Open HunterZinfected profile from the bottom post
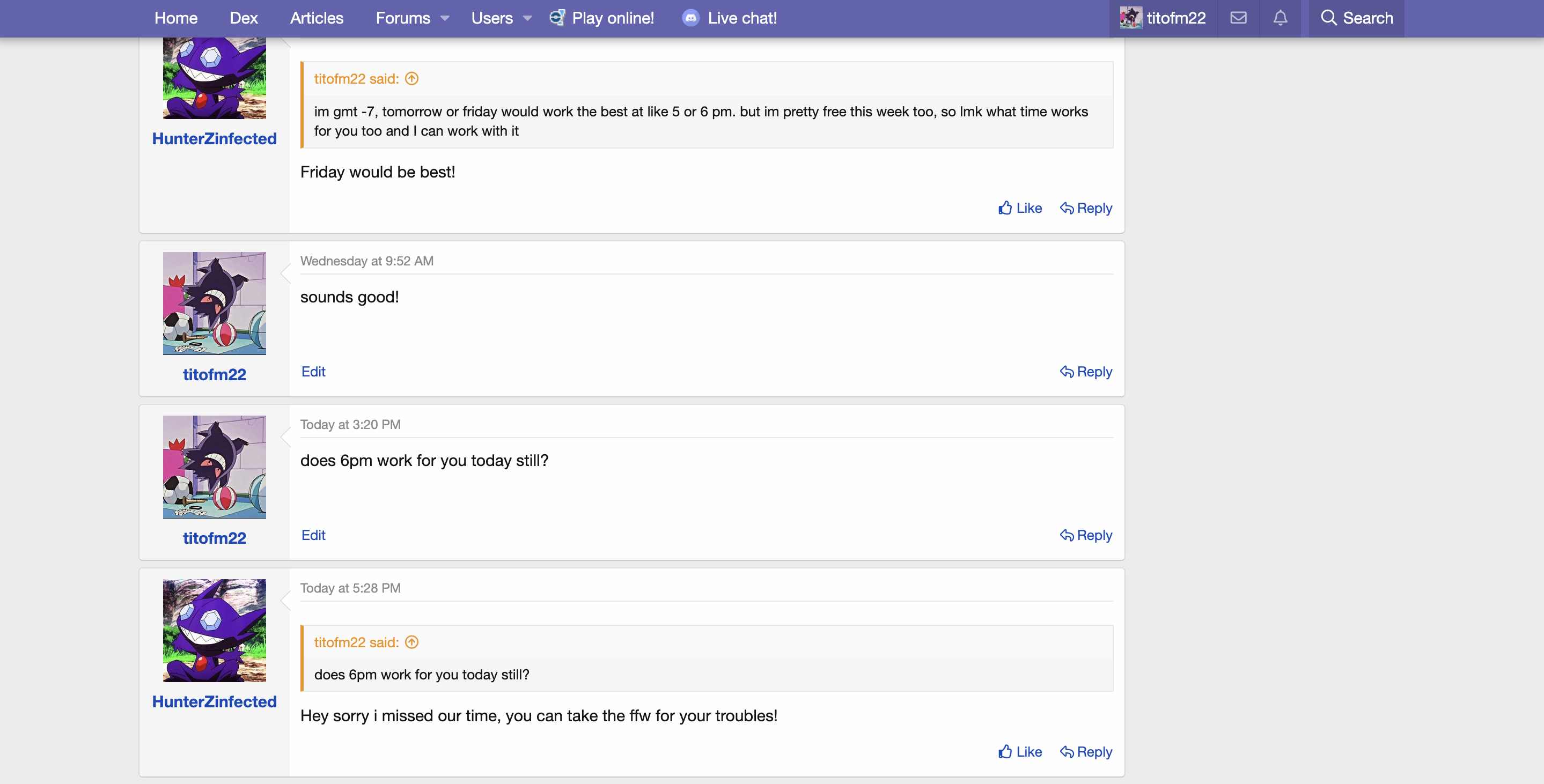This screenshot has width=1544, height=784. click(214, 701)
